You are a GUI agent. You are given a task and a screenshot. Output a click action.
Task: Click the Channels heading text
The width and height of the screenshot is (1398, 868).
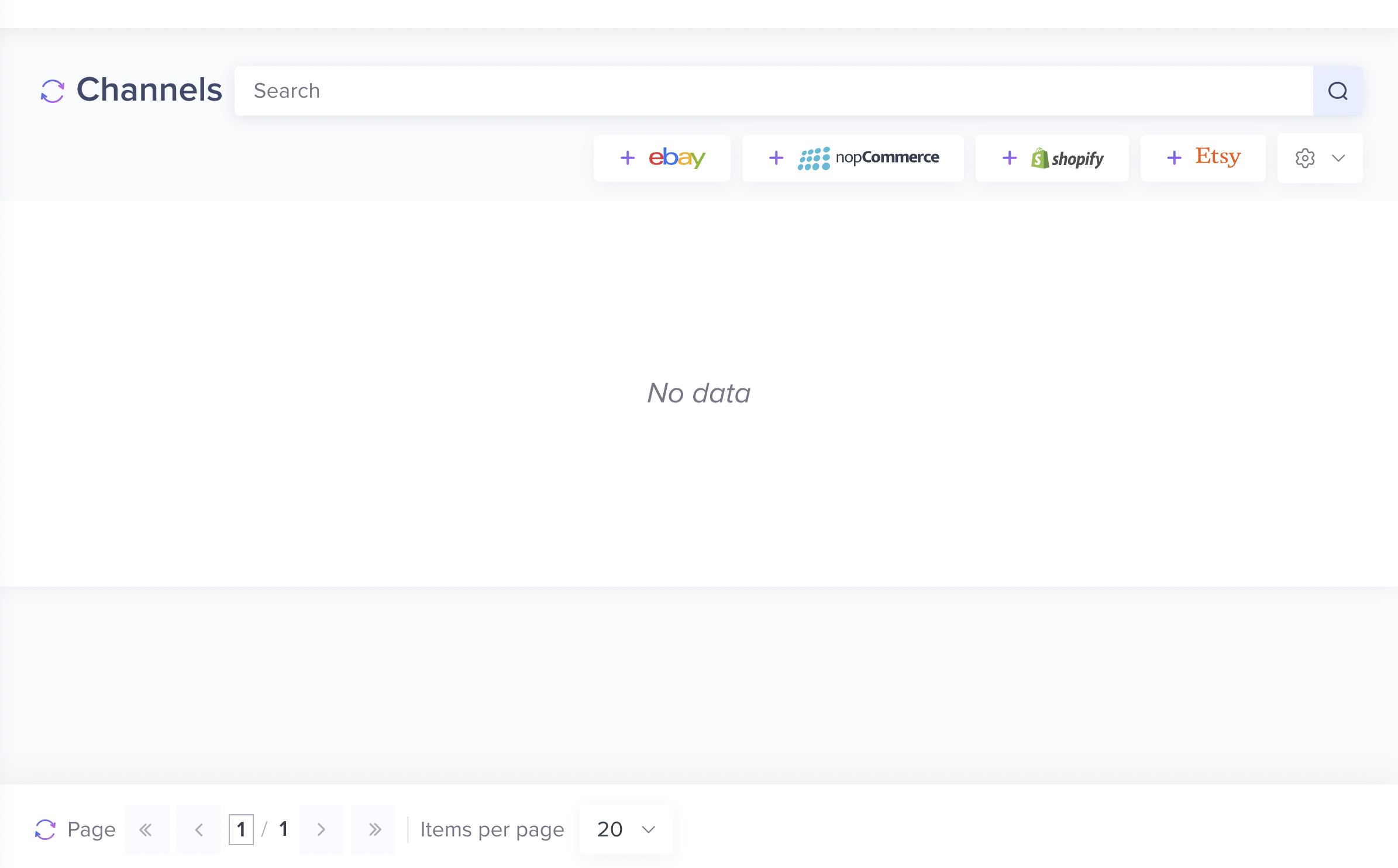click(x=149, y=90)
